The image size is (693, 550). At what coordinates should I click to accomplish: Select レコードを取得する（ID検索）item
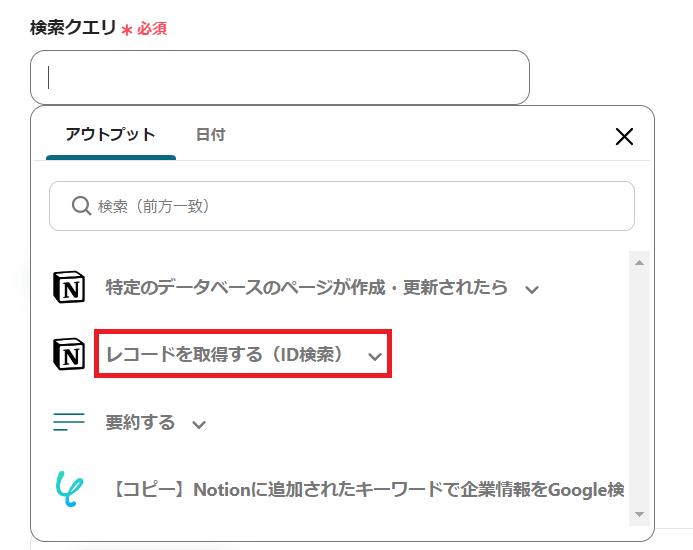[225, 355]
